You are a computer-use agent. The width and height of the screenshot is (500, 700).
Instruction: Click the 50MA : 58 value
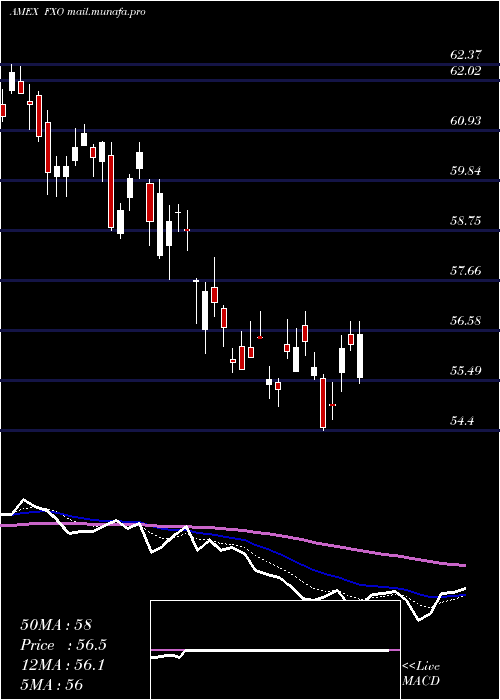(56, 625)
